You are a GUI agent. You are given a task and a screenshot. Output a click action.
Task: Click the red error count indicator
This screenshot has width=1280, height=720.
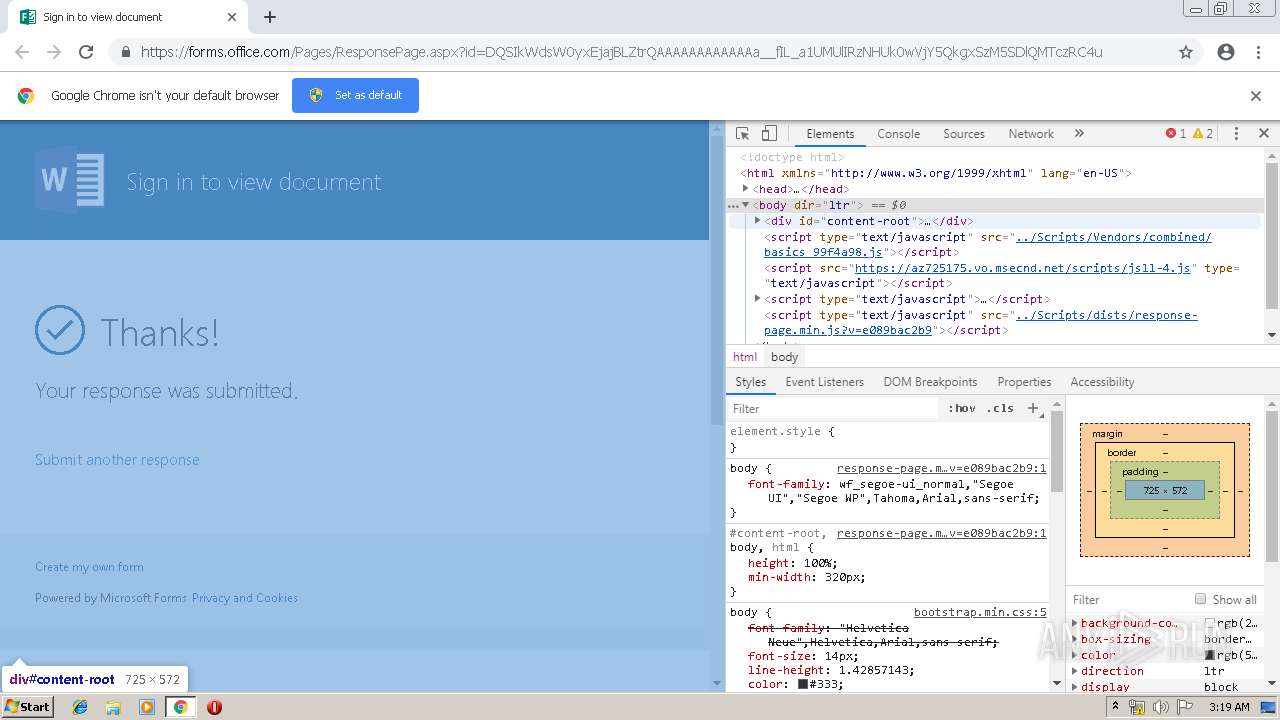click(x=1176, y=134)
